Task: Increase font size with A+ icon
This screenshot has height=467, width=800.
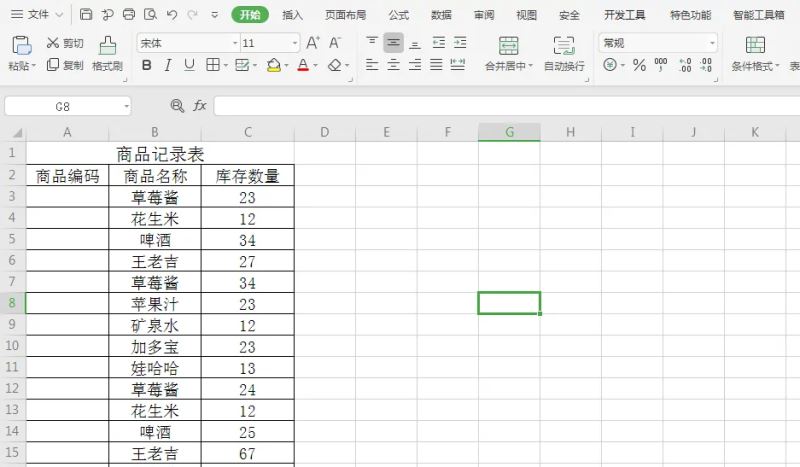Action: tap(313, 42)
